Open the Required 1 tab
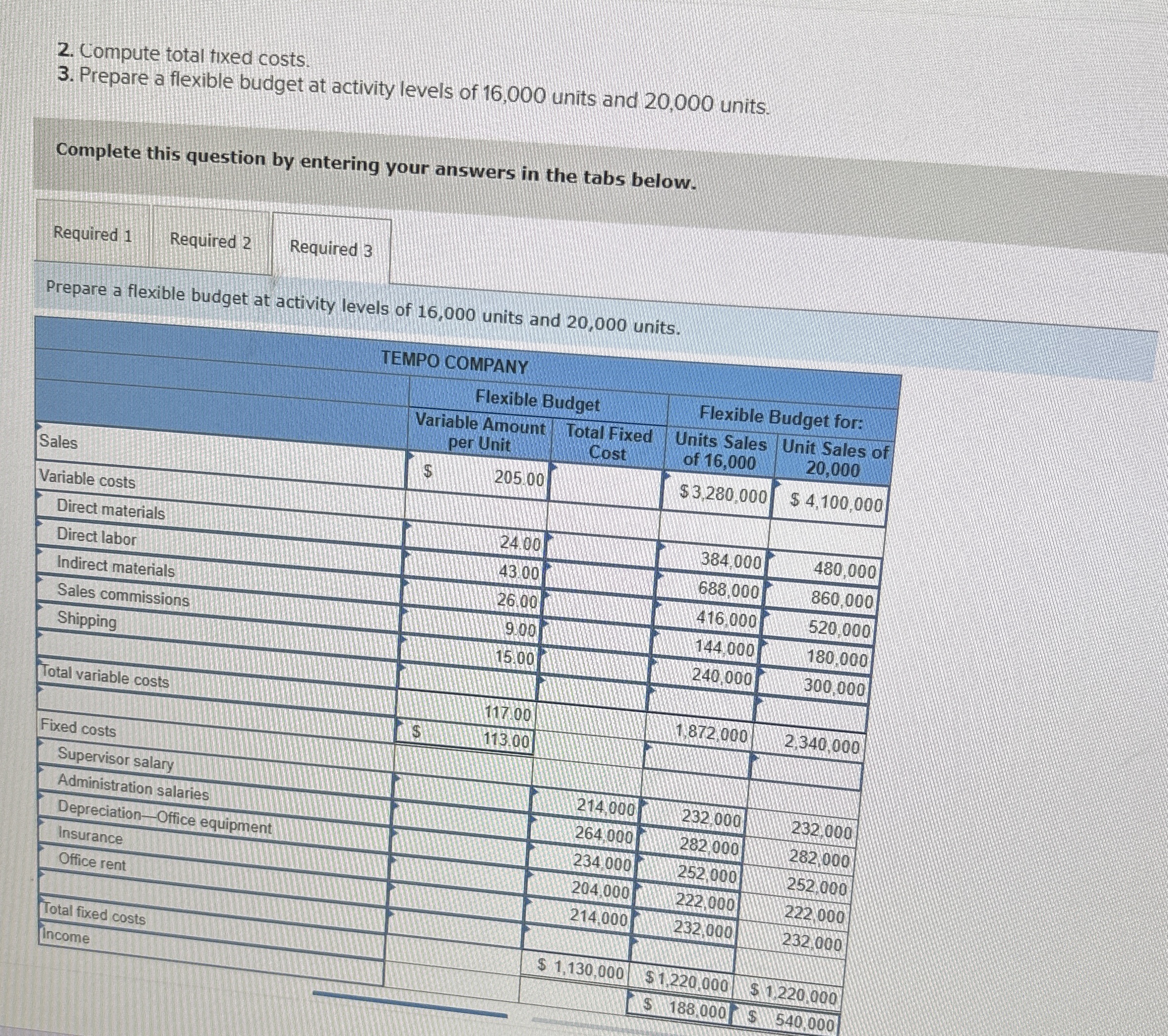The width and height of the screenshot is (1168, 1036). (92, 234)
